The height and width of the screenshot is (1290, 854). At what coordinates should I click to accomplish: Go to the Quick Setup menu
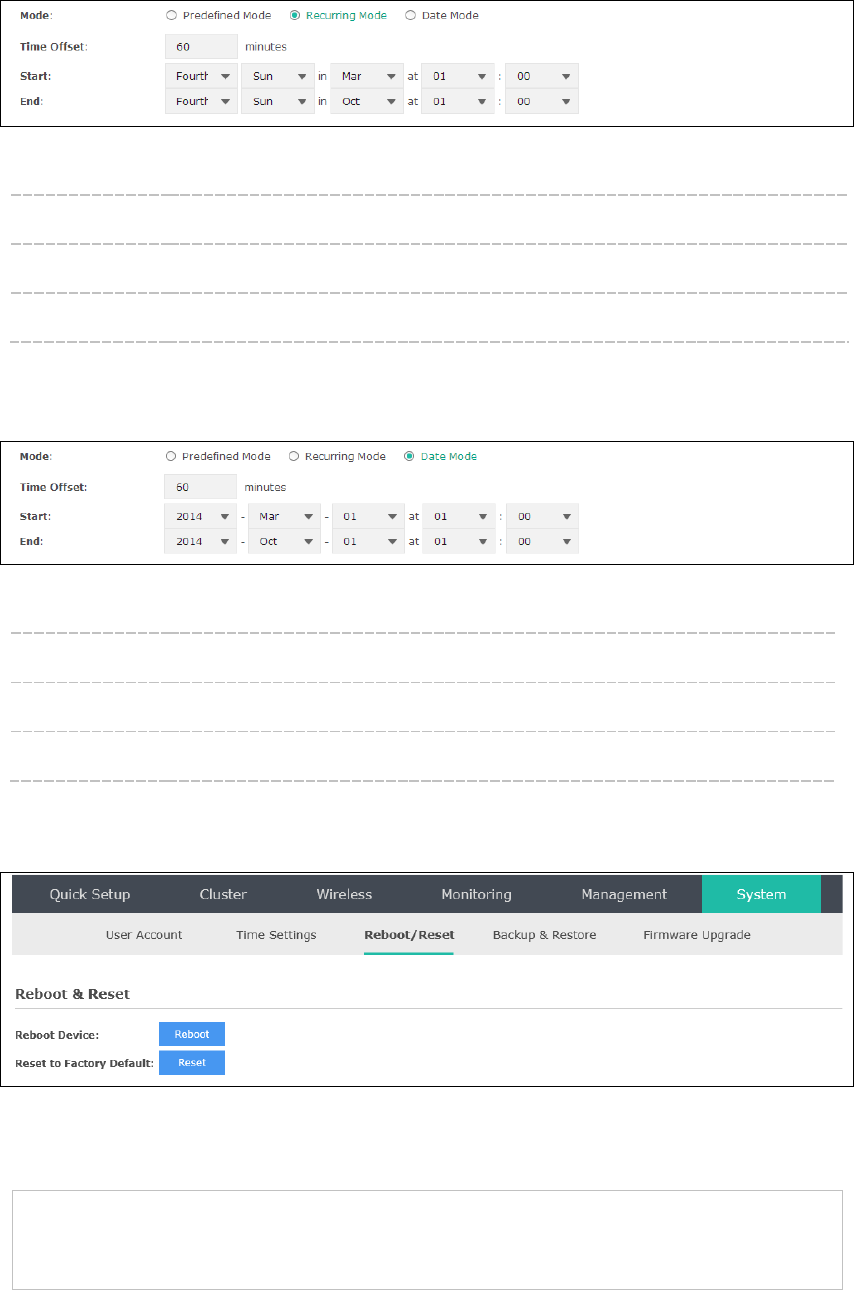coord(90,894)
